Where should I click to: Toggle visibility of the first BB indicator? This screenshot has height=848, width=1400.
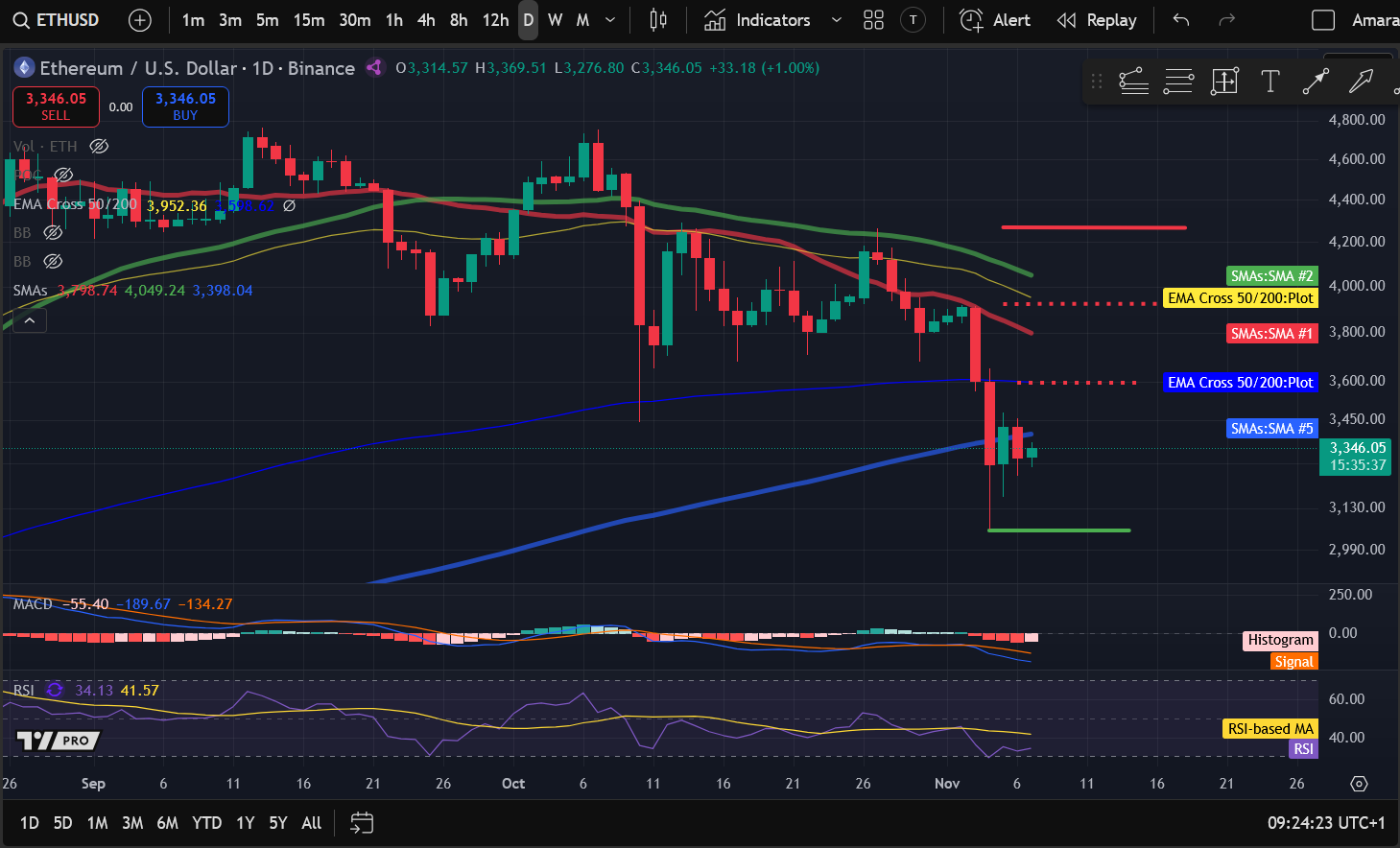click(x=54, y=232)
